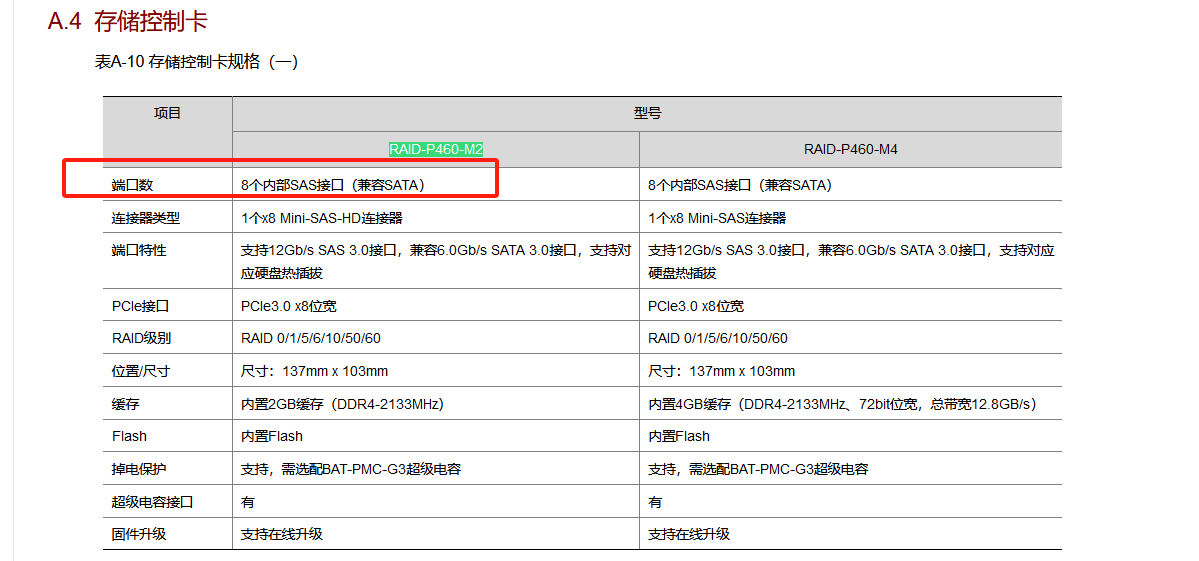
Task: Click the 内置4GB缓存 72bit位宽 cell
Action: click(x=843, y=404)
